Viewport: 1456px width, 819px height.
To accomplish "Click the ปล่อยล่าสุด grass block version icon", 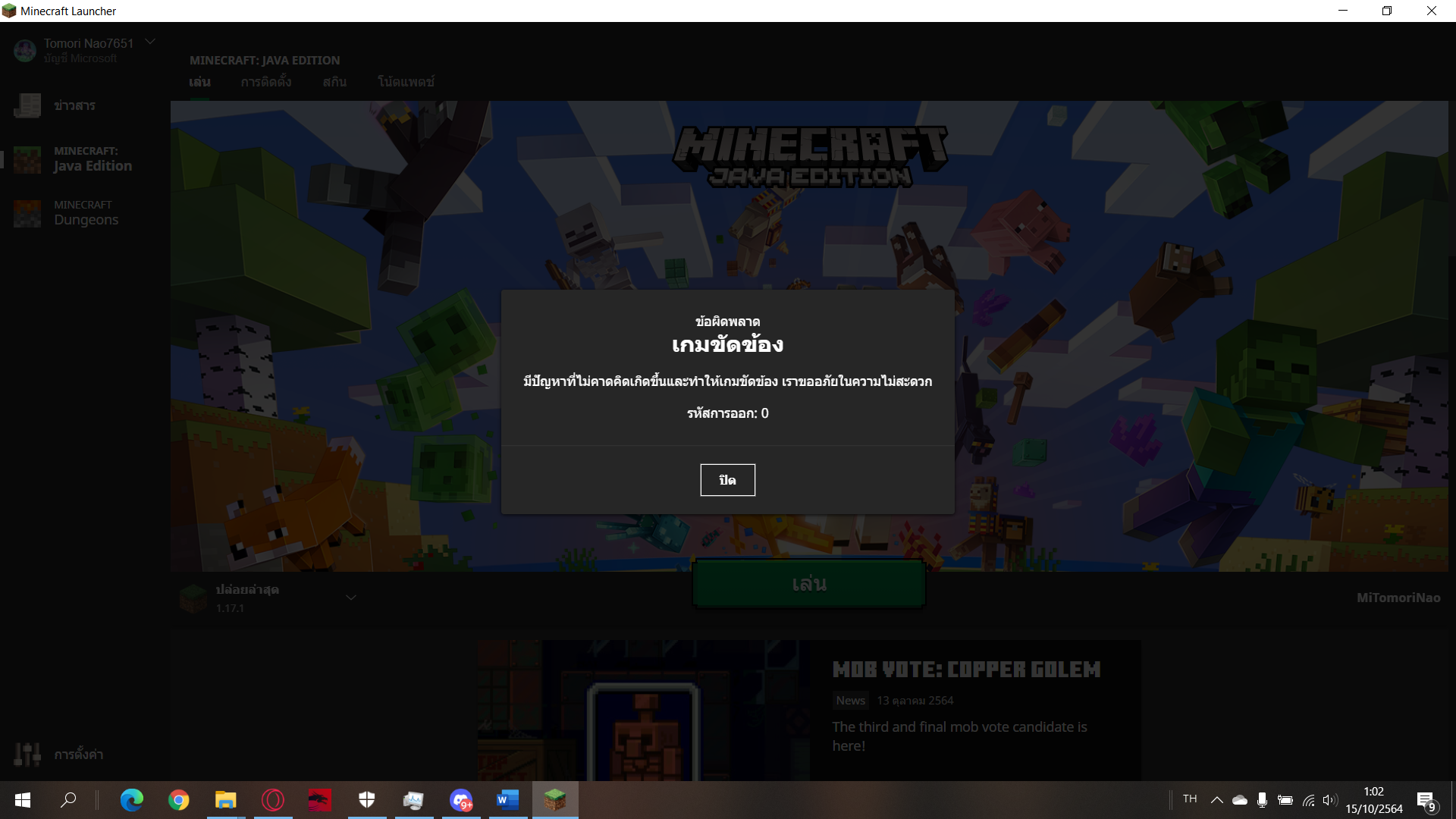I will [x=193, y=598].
